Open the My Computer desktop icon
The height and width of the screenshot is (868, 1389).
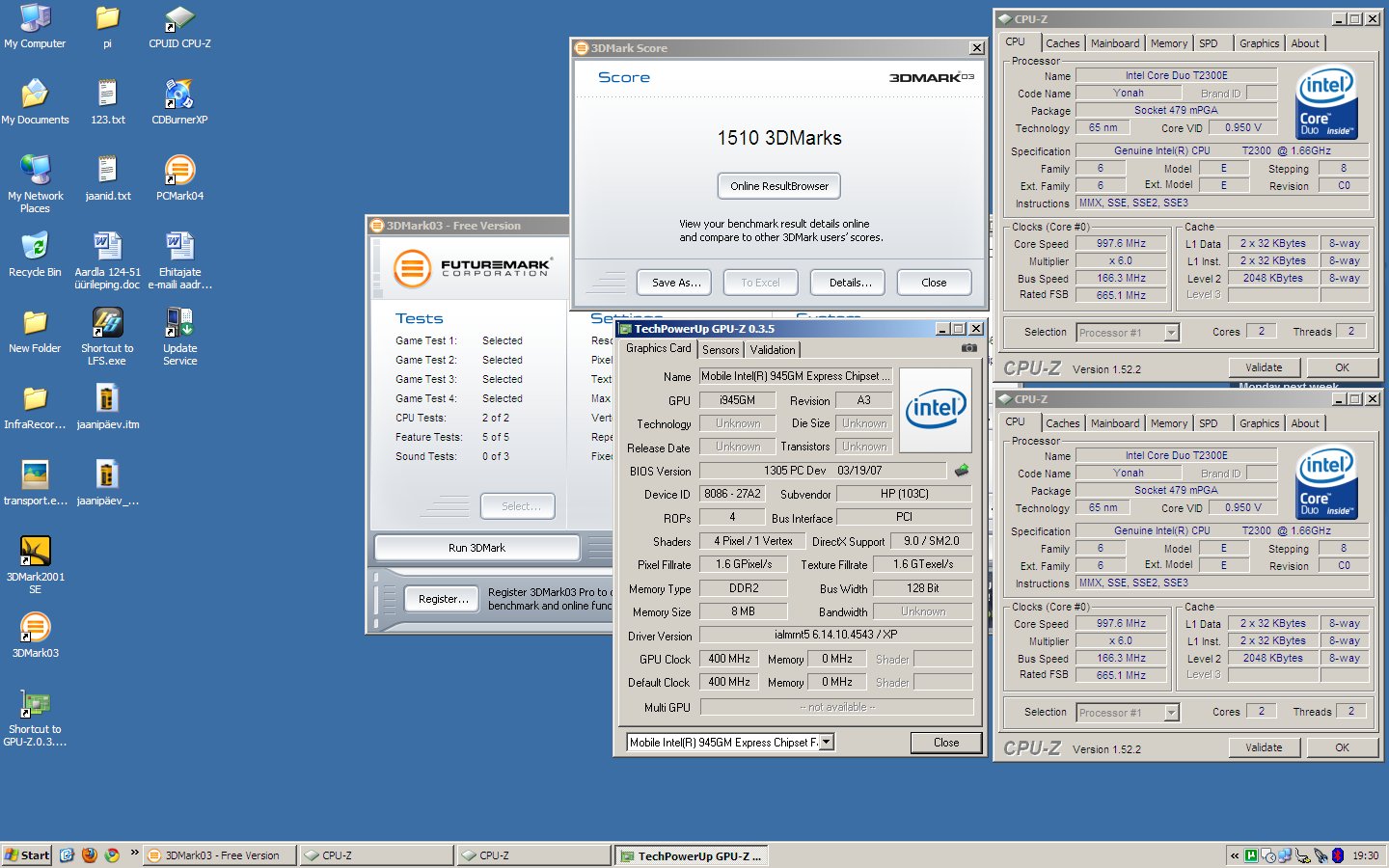point(35,27)
